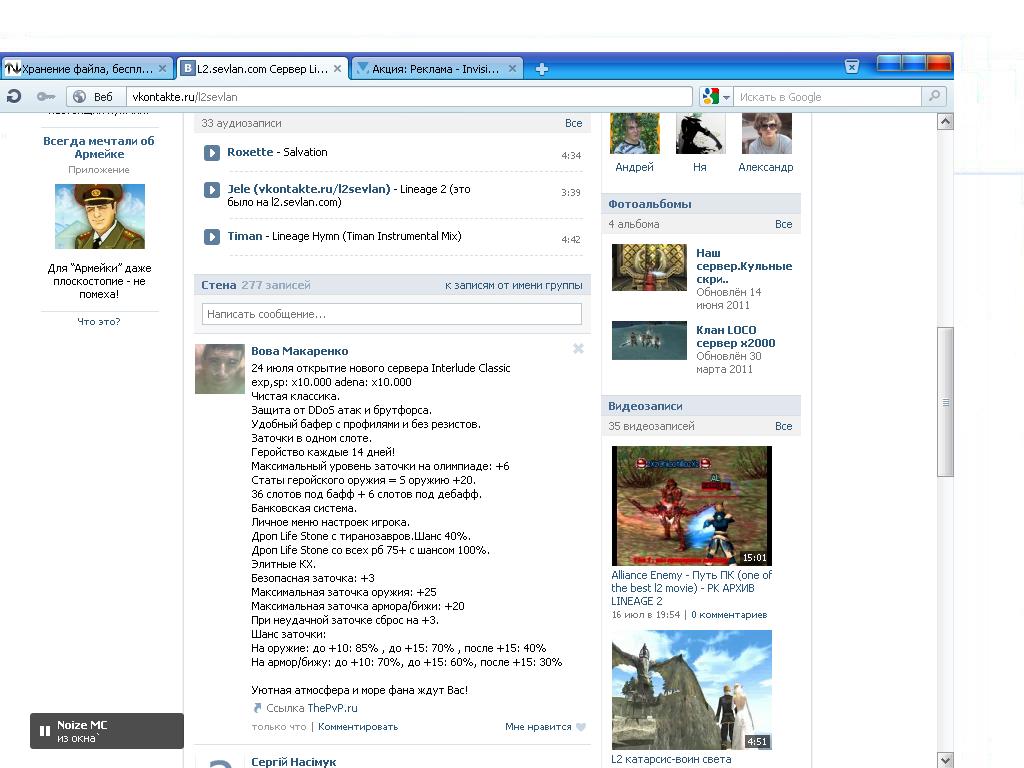The width and height of the screenshot is (1024, 768).
Task: Open member Андрей profile
Action: (x=634, y=167)
